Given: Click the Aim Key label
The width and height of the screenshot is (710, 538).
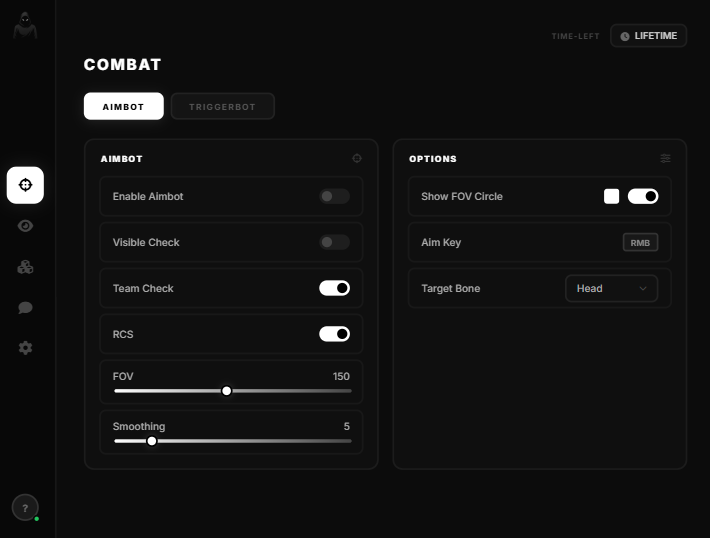Looking at the screenshot, I should [441, 242].
